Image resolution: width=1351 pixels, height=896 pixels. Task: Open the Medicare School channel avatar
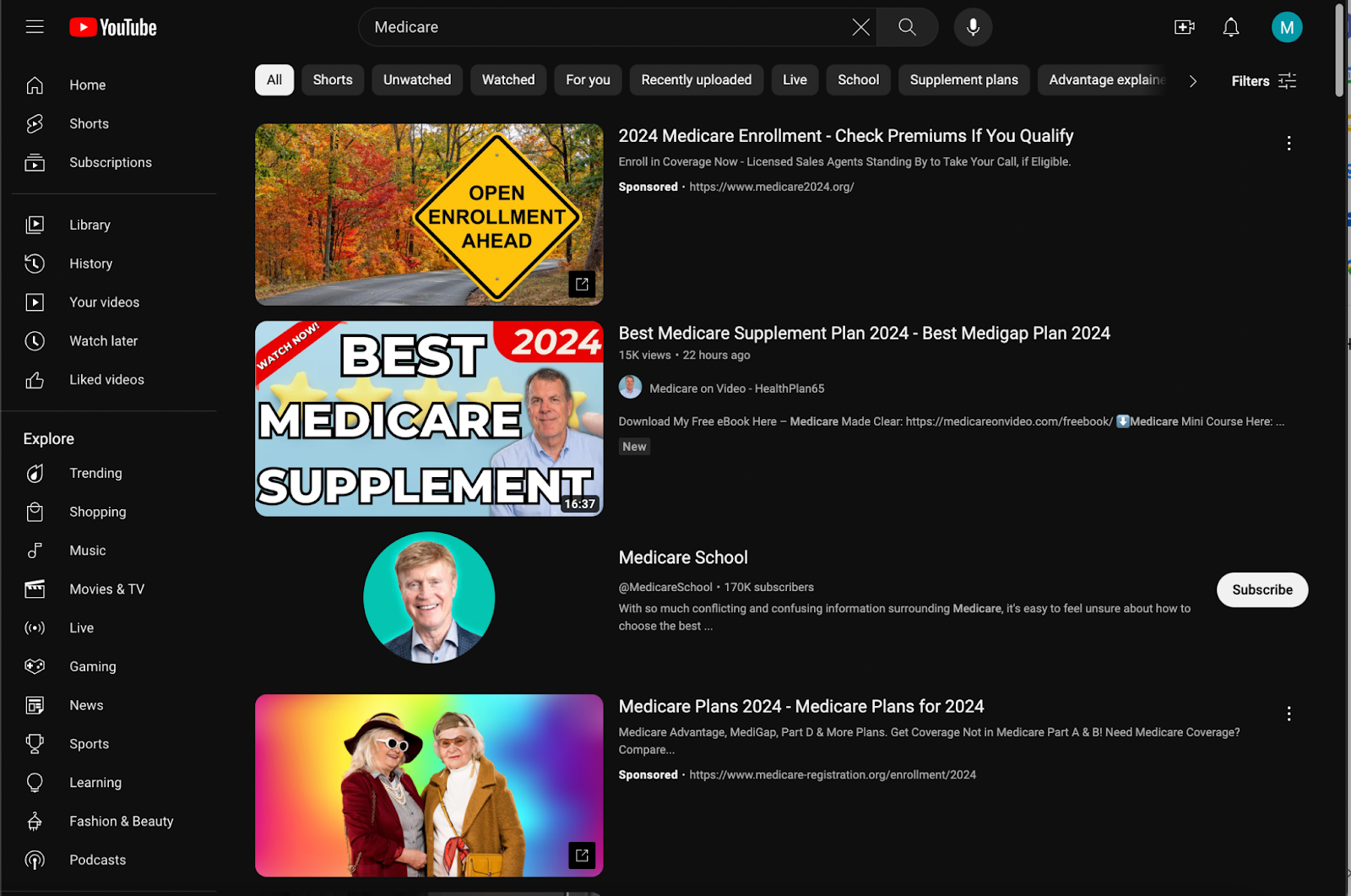pos(429,597)
